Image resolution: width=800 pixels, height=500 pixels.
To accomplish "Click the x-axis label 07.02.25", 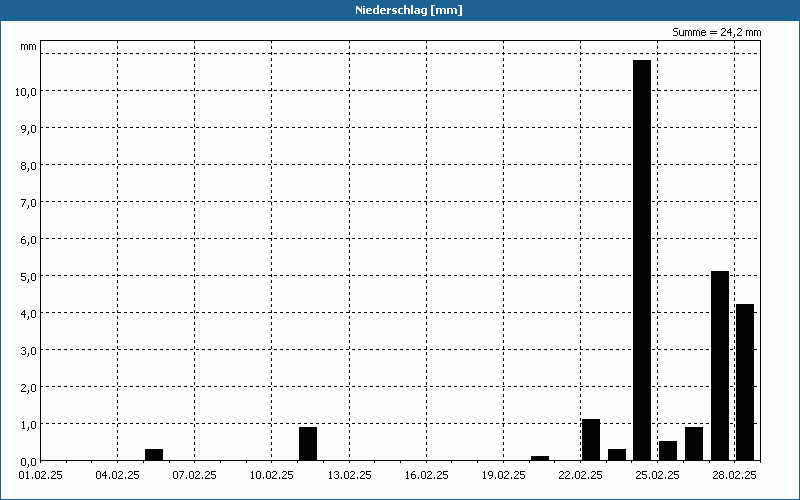I will click(x=194, y=476).
